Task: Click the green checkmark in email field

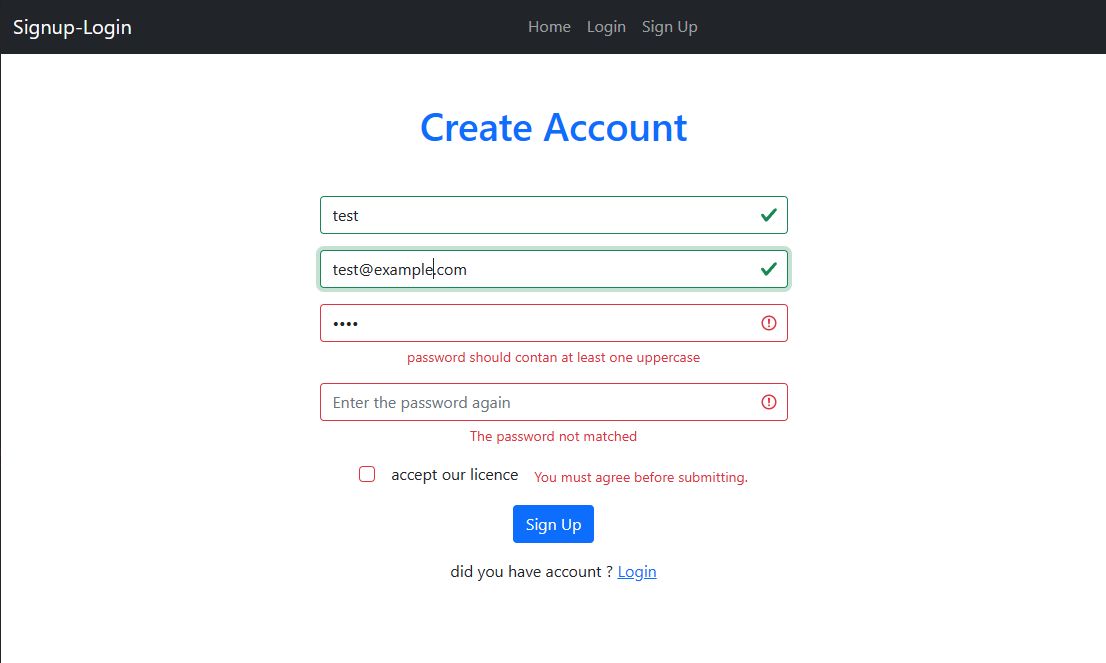Action: pos(768,269)
